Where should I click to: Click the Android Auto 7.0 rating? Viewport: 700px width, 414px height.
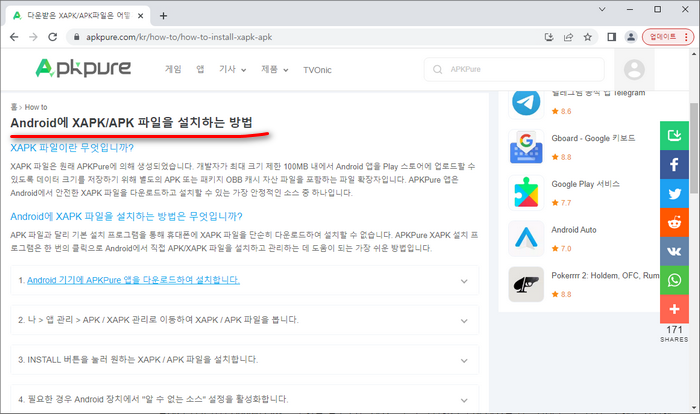[x=562, y=248]
